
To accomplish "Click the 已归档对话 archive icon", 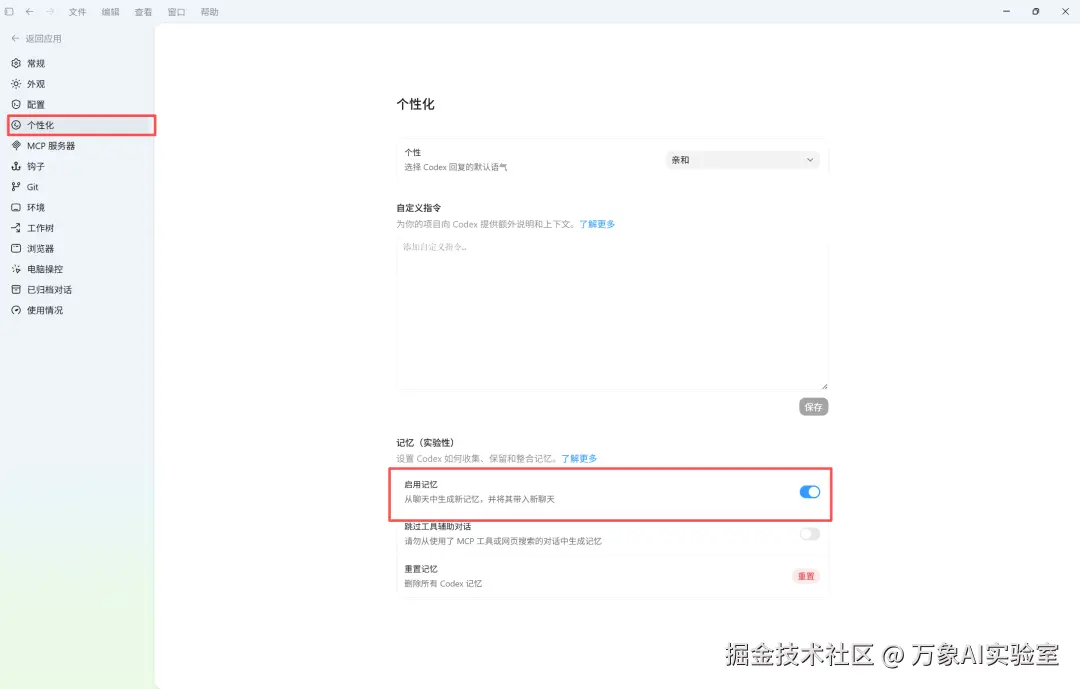I will pyautogui.click(x=16, y=289).
